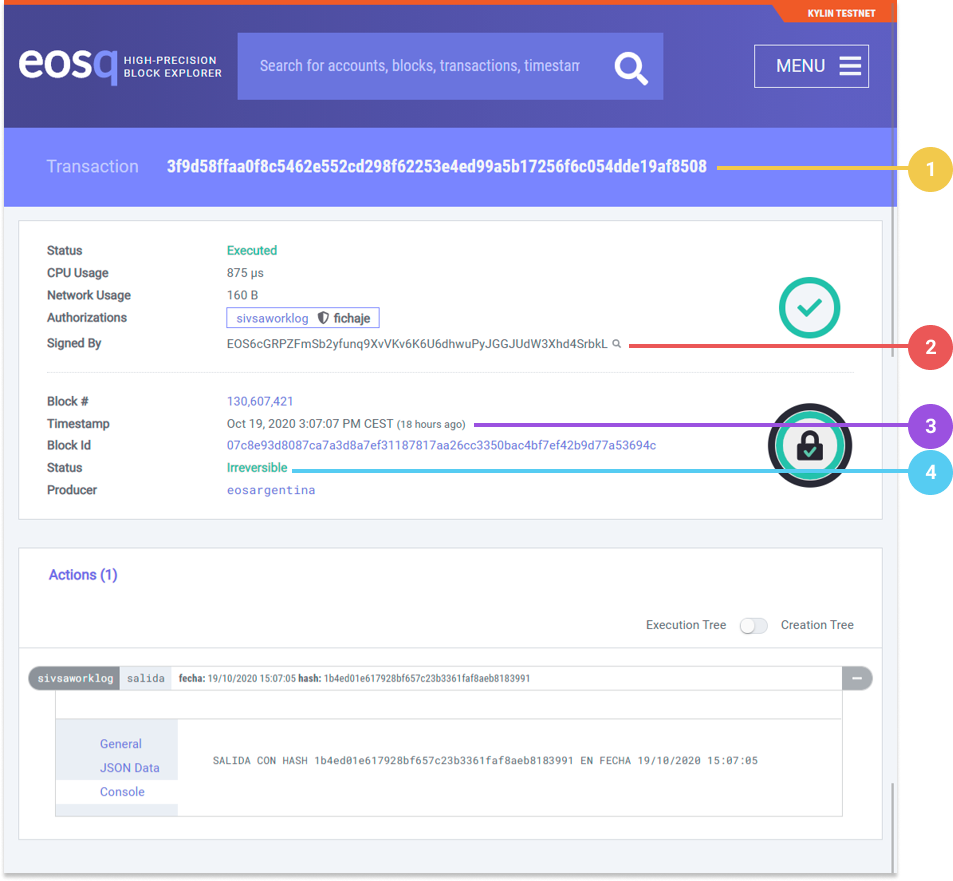Select the JSON Data tab
This screenshot has height=881, width=953.
click(129, 768)
